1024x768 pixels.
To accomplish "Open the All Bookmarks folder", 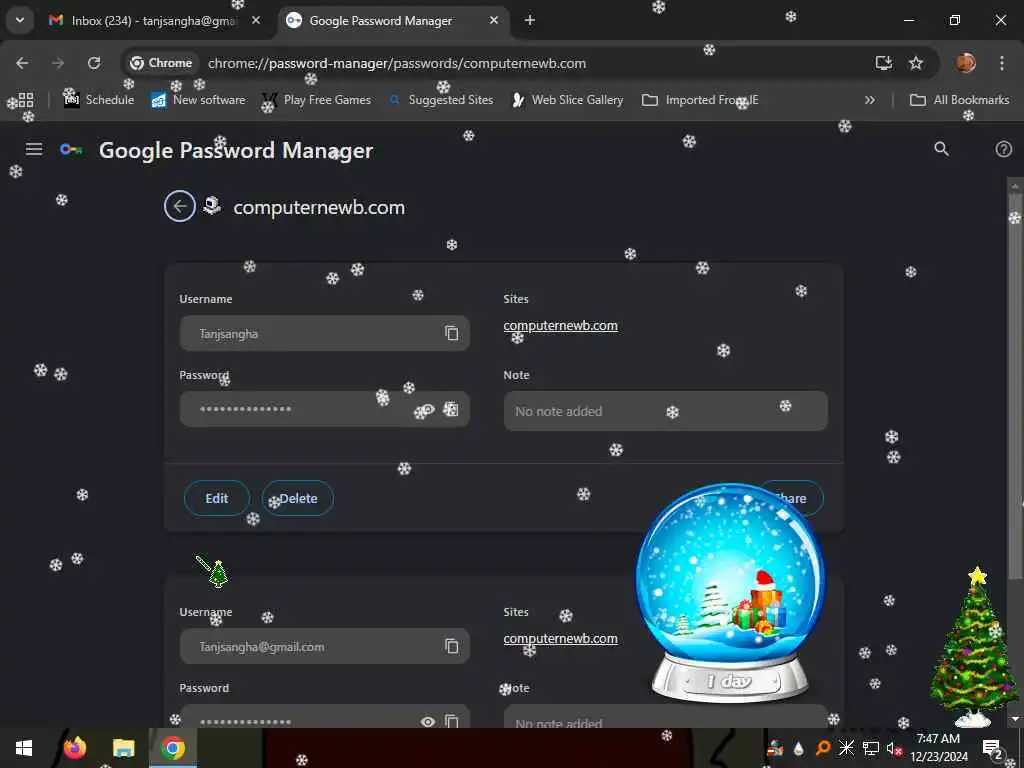I will (959, 100).
